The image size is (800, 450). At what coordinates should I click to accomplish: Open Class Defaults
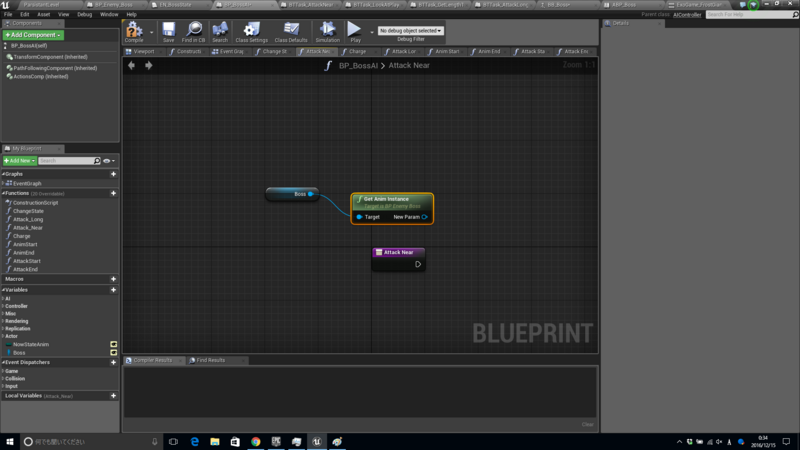291,32
